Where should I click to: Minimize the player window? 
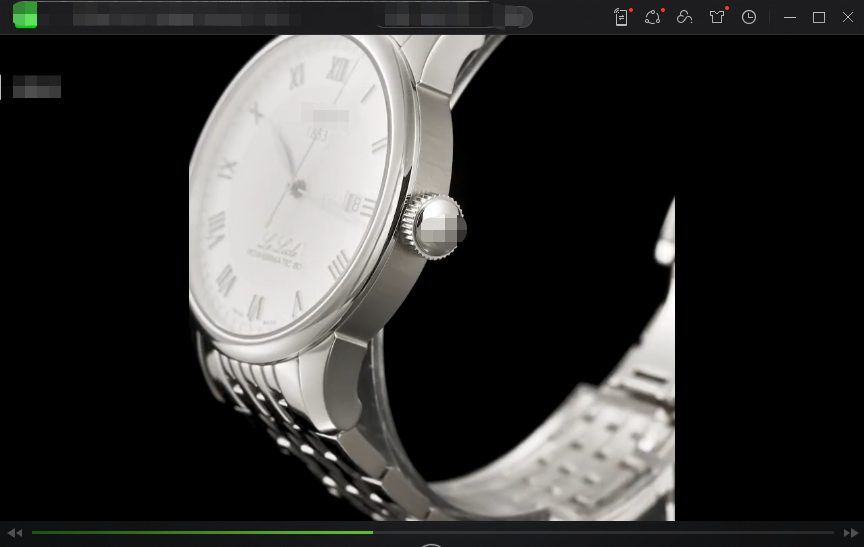[x=790, y=17]
